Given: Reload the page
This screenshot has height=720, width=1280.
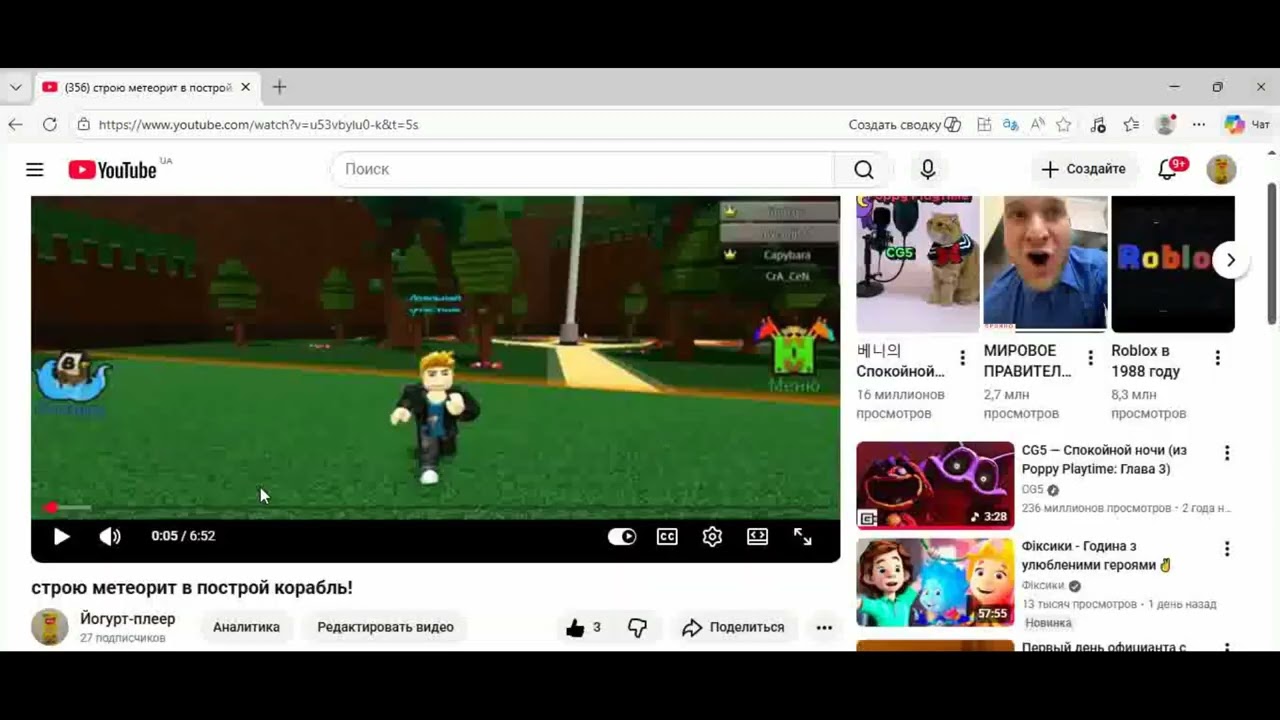Looking at the screenshot, I should [50, 125].
